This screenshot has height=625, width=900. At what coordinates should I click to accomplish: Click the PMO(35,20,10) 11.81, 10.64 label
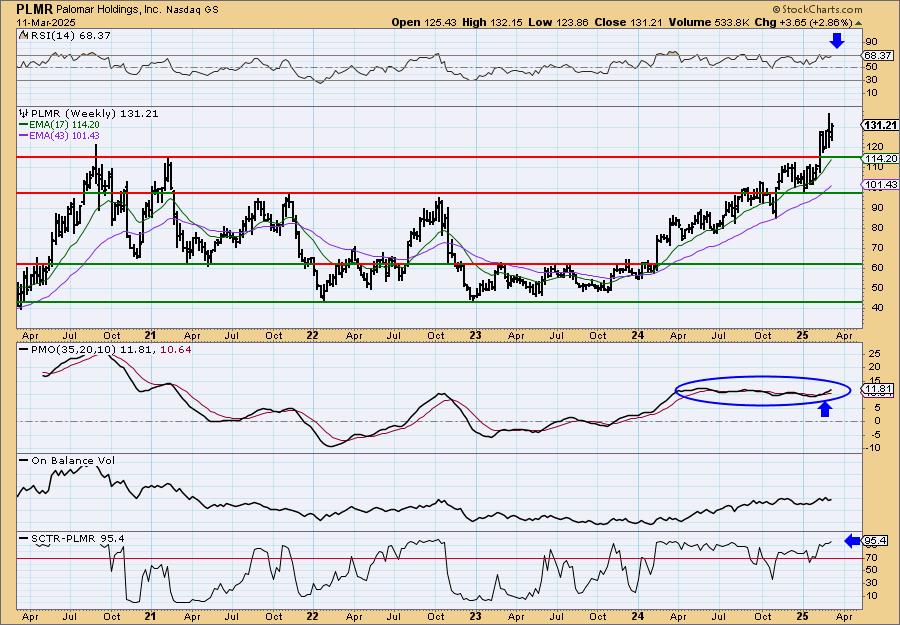pyautogui.click(x=111, y=349)
